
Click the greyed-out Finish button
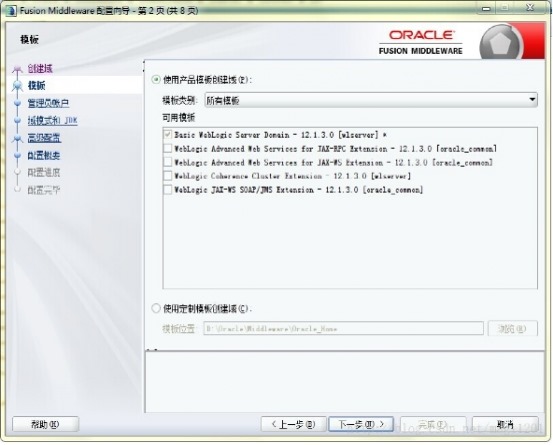(433, 424)
